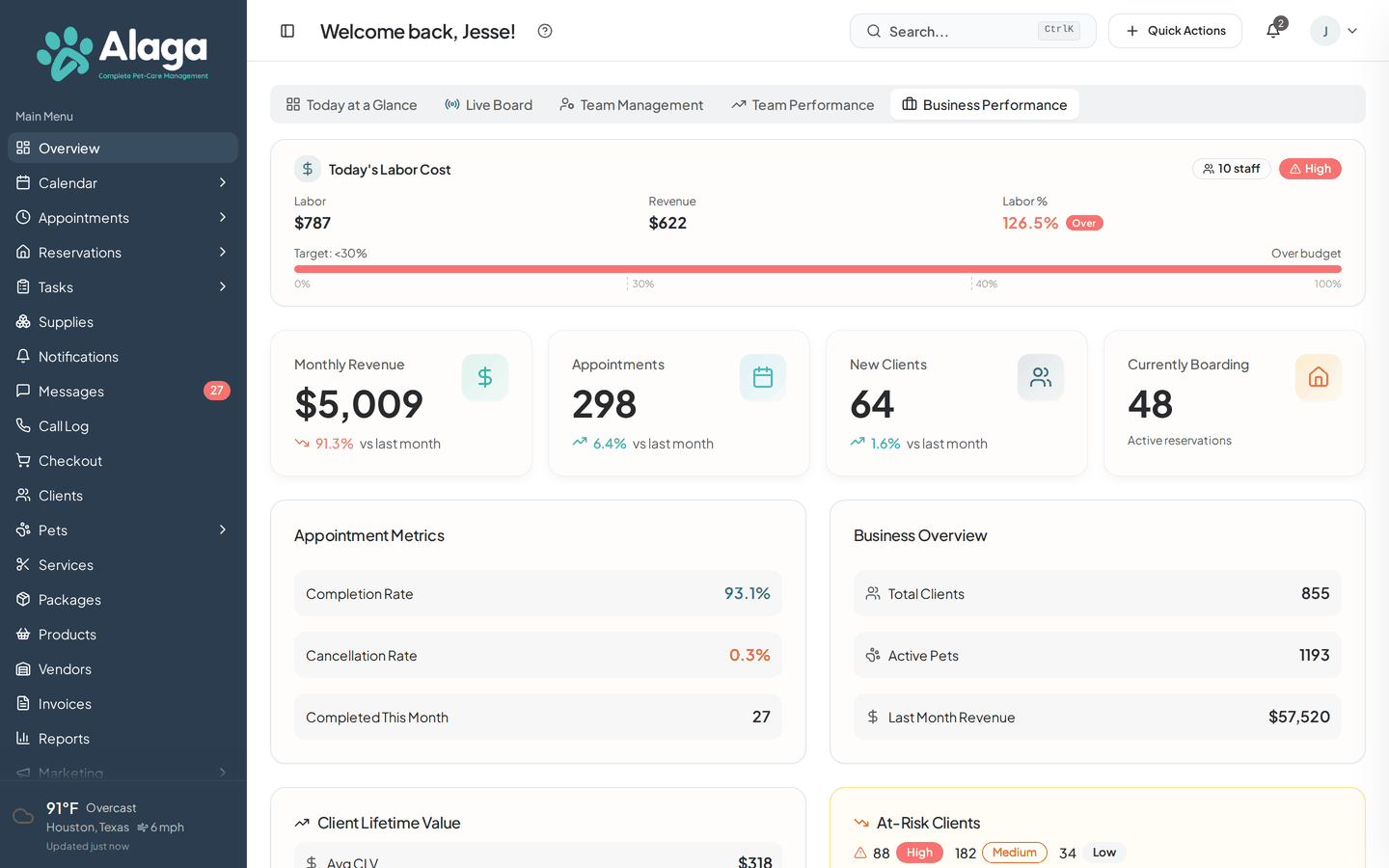Select Overview in the main menu

coord(123,149)
